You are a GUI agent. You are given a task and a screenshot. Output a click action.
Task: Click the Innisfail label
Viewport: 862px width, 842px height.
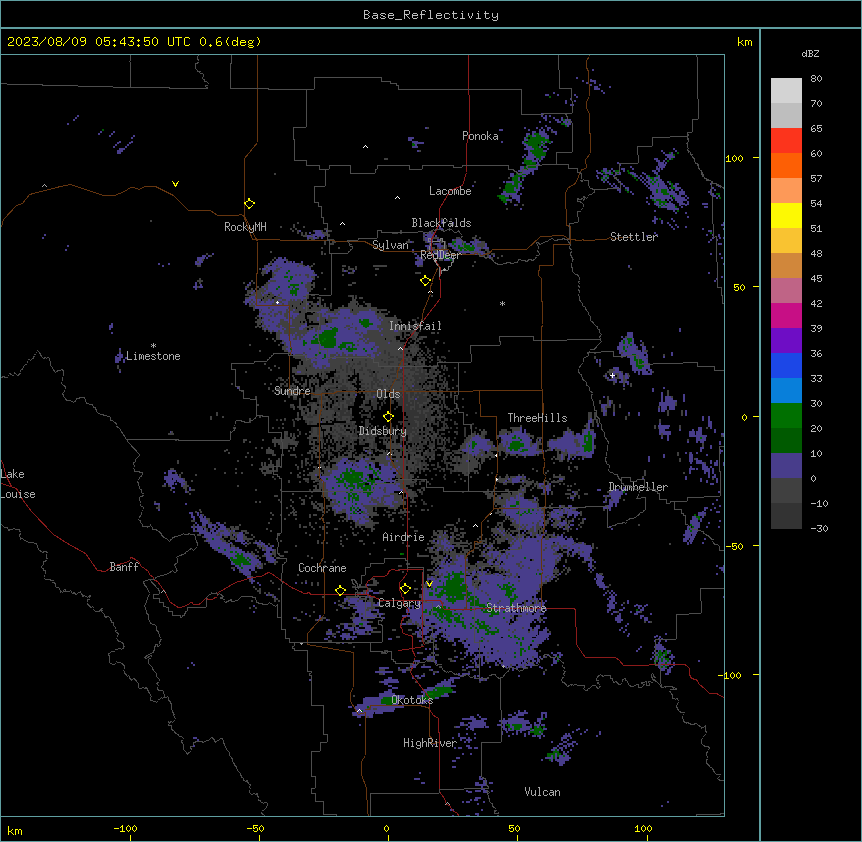click(x=415, y=326)
